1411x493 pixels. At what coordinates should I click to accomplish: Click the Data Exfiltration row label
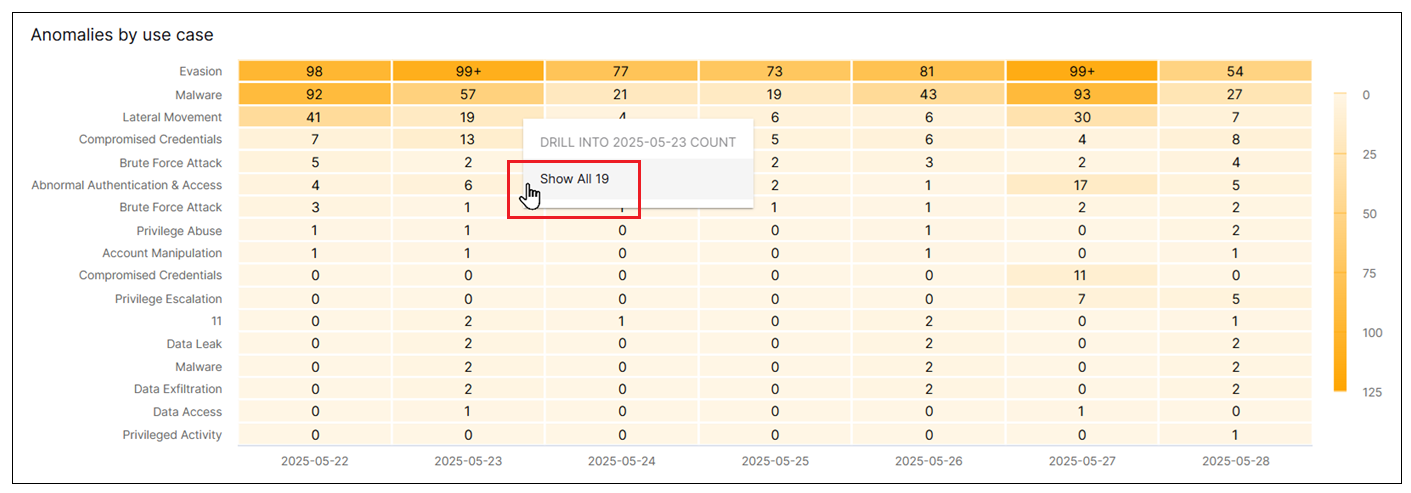click(178, 389)
